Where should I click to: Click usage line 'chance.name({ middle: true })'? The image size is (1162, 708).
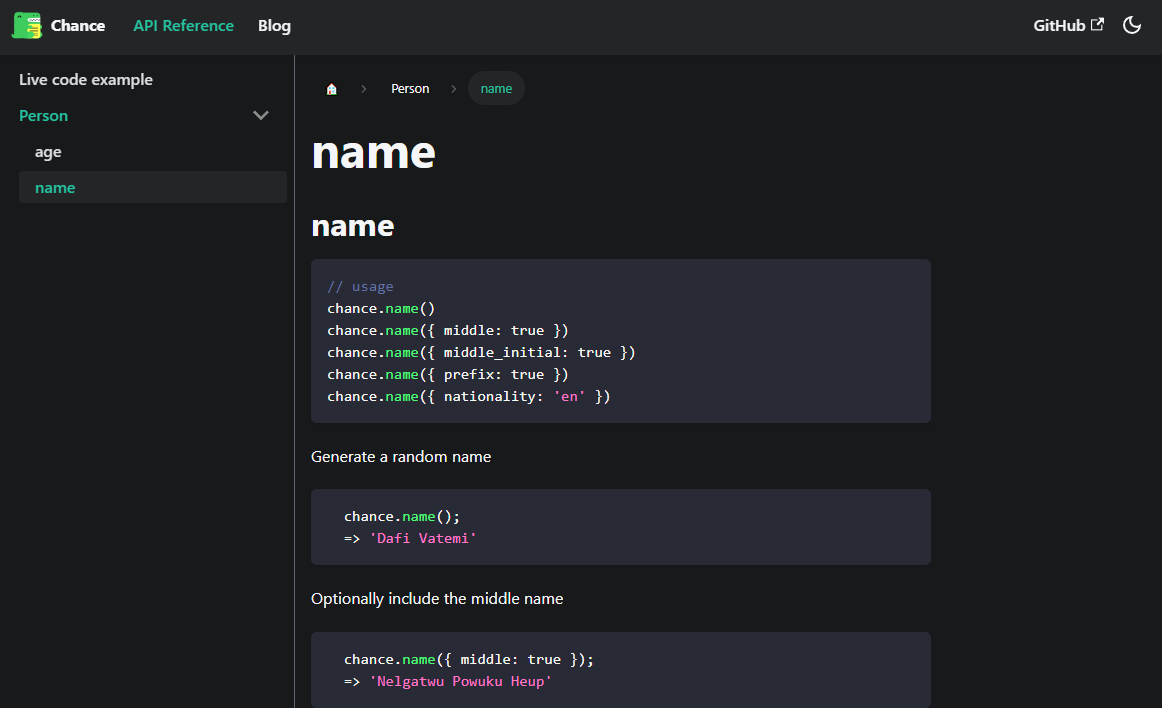click(x=448, y=331)
